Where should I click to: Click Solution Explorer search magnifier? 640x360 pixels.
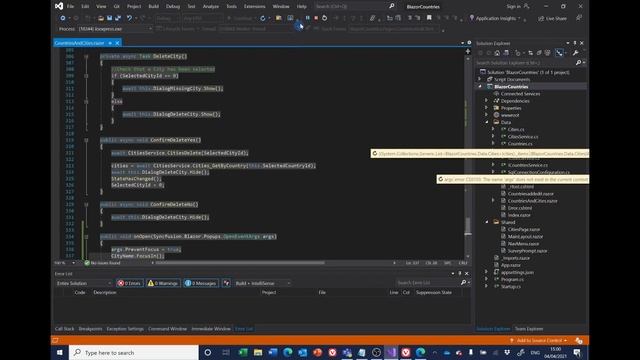[578, 63]
